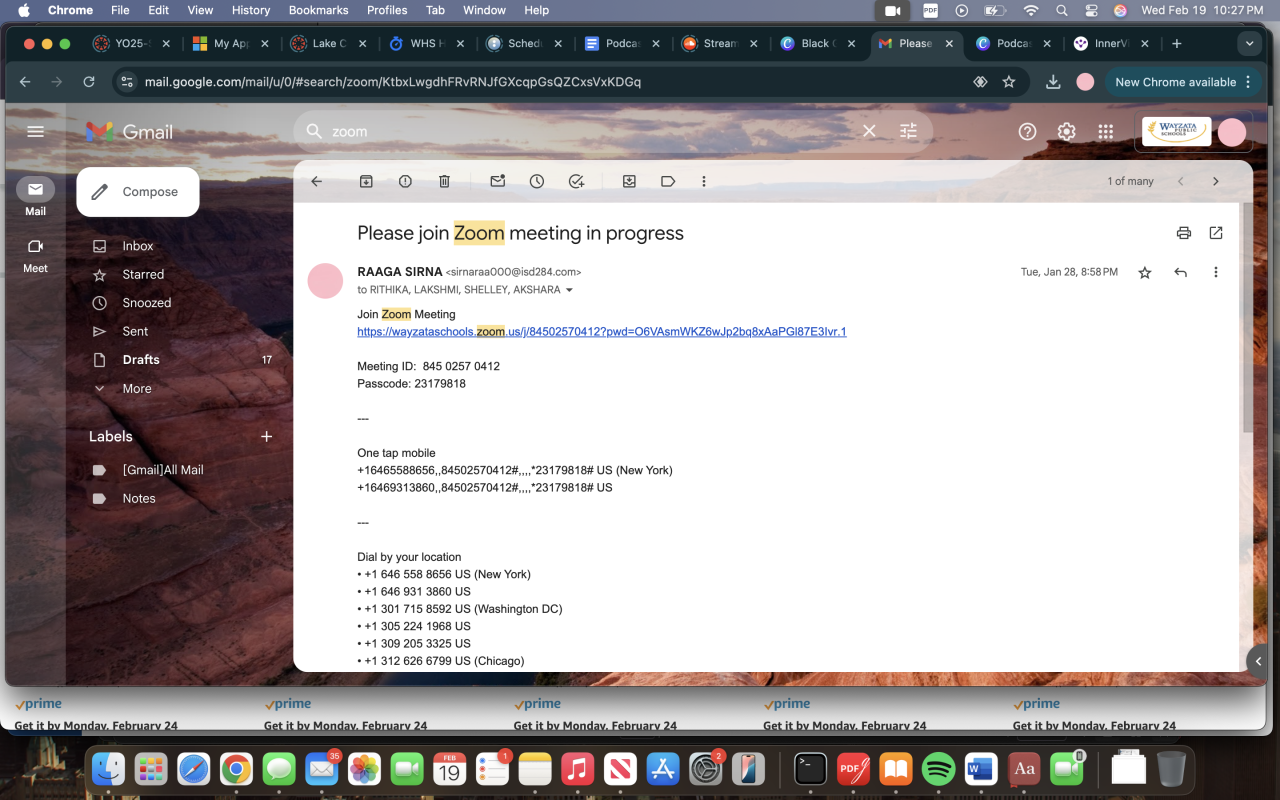Click the site info icon in address bar
The image size is (1280, 800).
click(x=126, y=82)
